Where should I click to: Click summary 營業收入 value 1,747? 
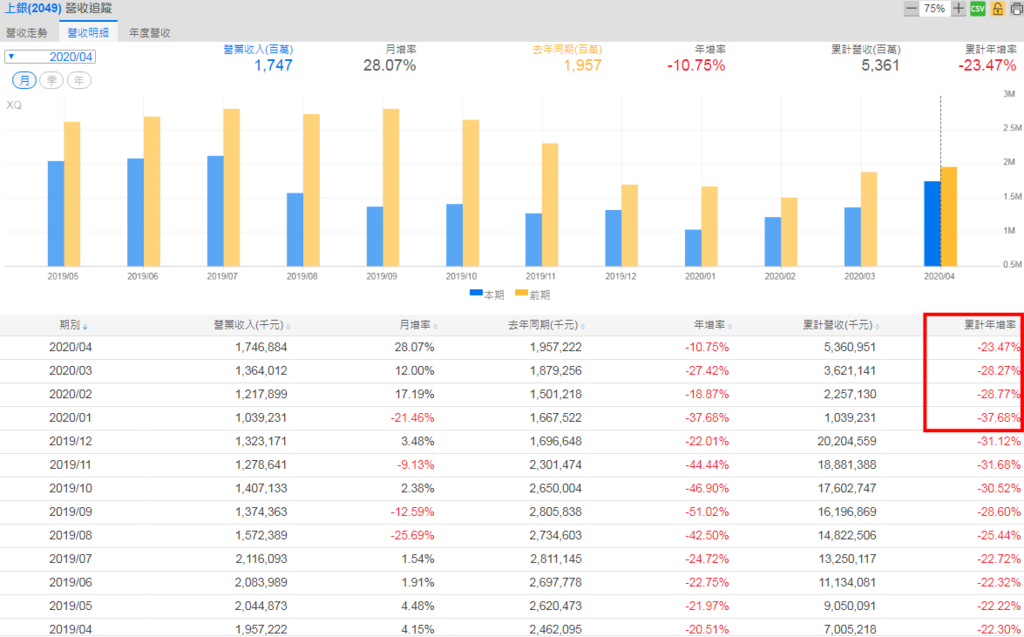(x=273, y=65)
